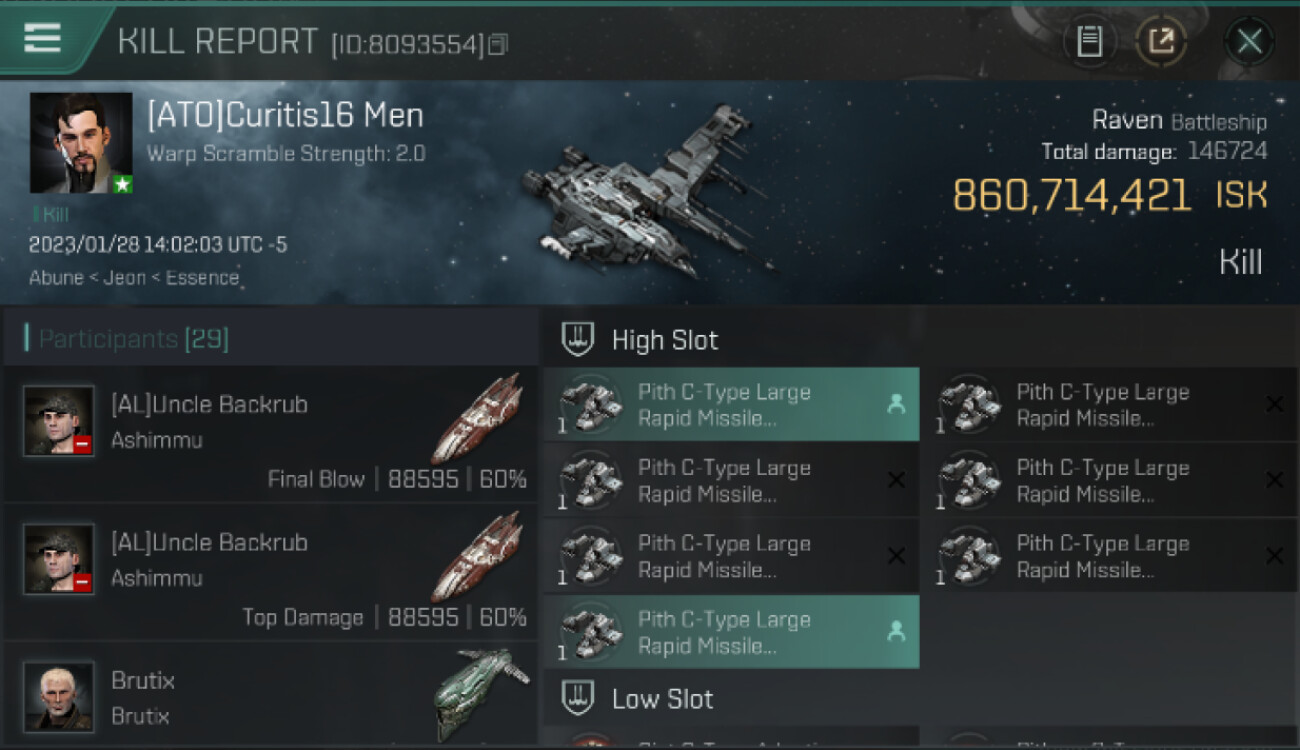Screen dimensions: 1300x750
Task: Click Brutix pilot portrait
Action: [x=59, y=696]
